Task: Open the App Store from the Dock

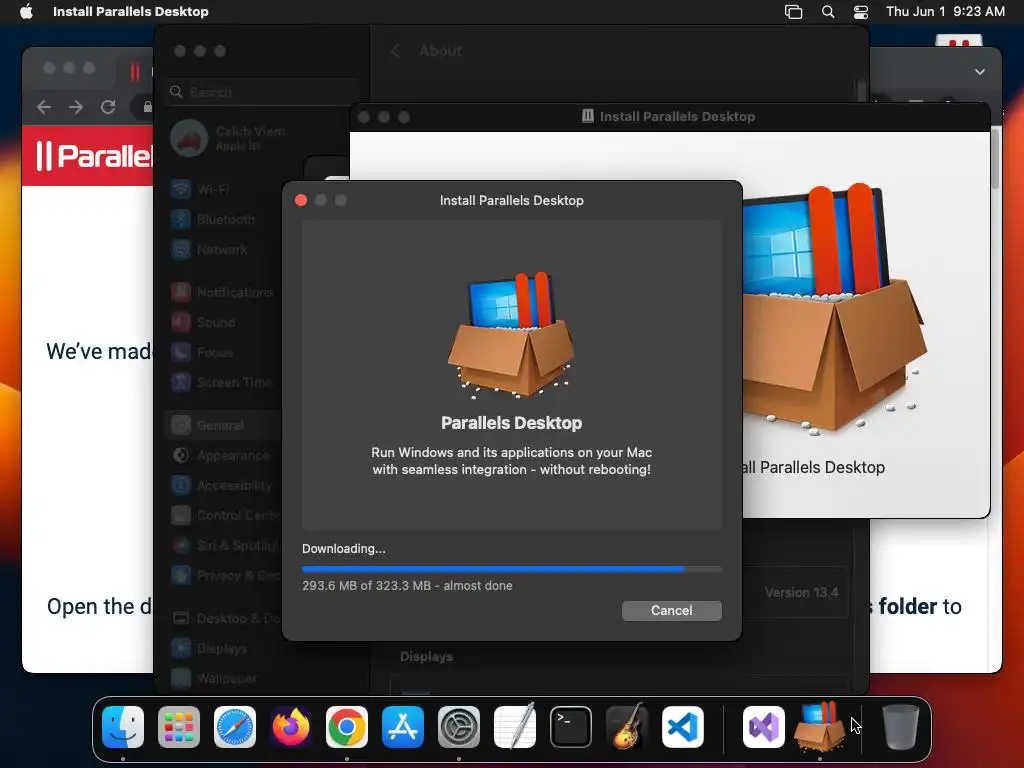Action: coord(403,727)
